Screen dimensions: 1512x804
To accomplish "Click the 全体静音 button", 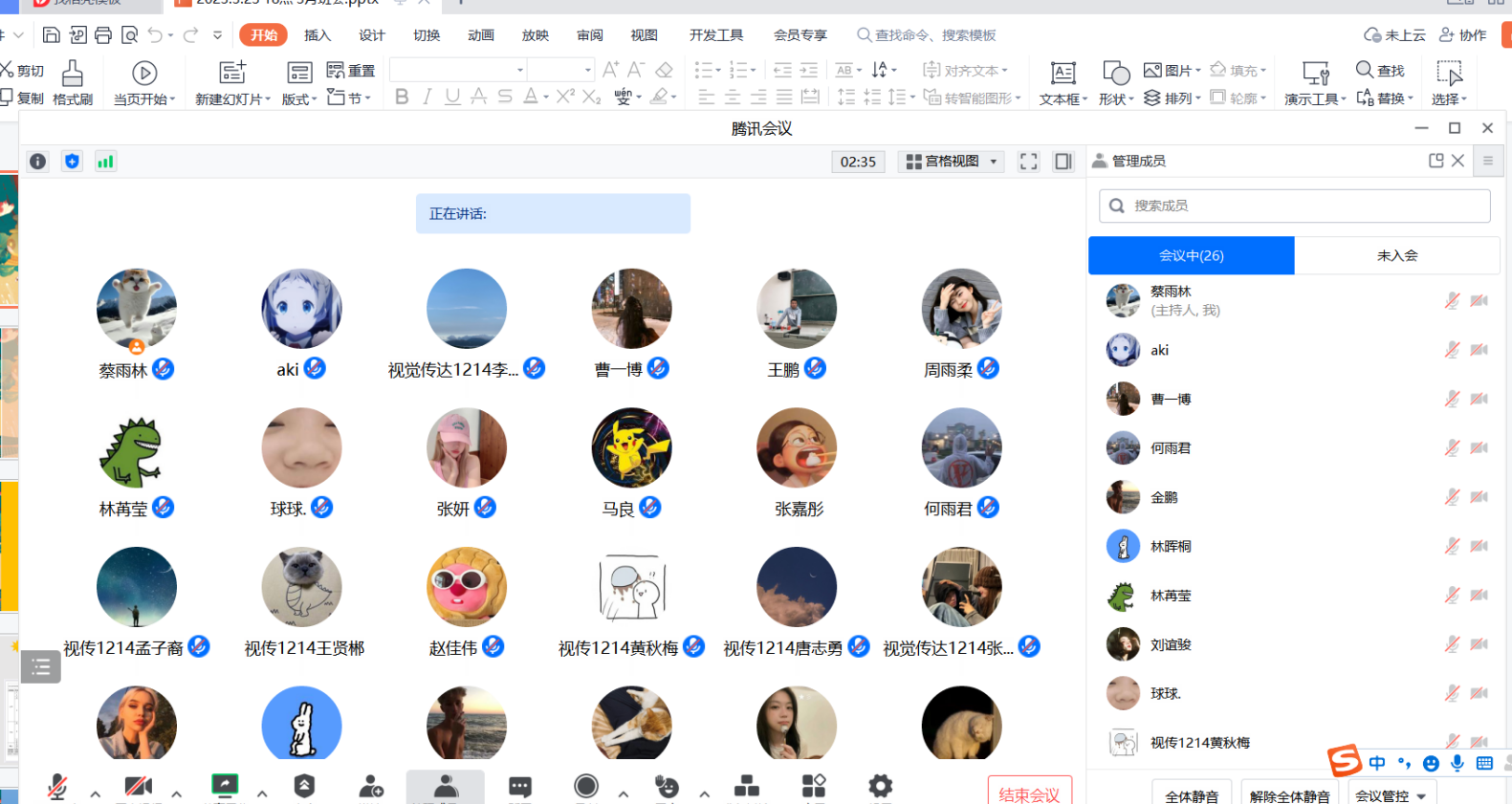I will point(1192,795).
